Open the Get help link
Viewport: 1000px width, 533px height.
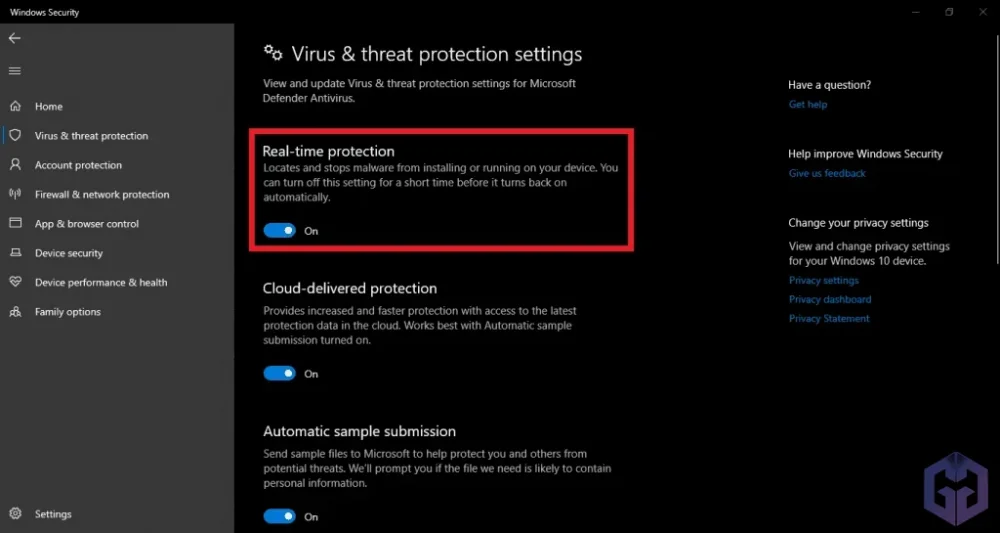(x=808, y=104)
